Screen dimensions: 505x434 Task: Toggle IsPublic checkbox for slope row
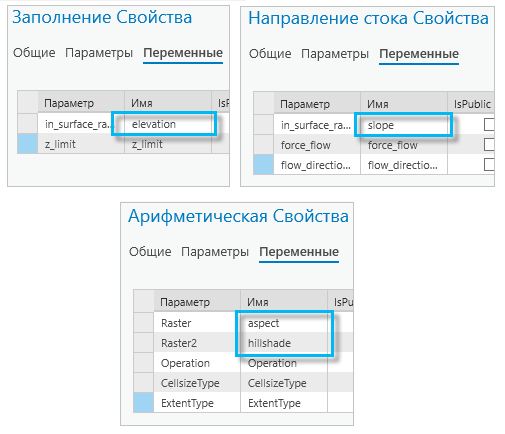coord(489,125)
